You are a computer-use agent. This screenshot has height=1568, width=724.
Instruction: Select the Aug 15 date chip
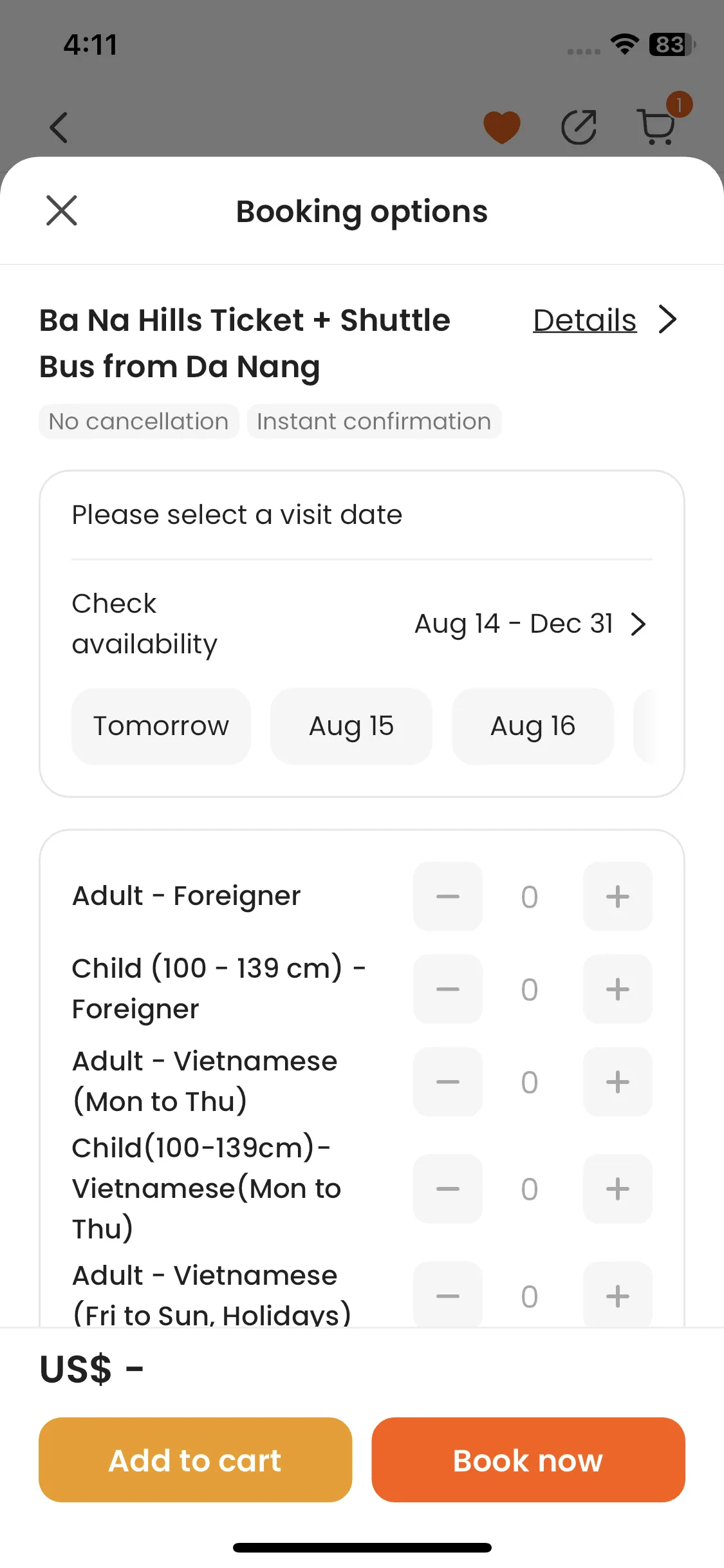click(x=351, y=726)
